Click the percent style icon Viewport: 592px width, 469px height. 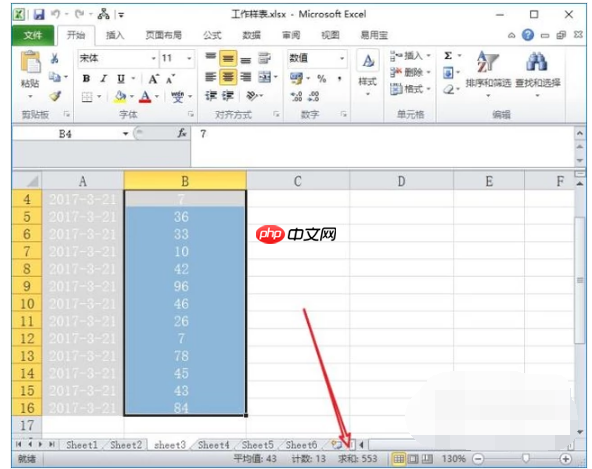pos(321,79)
